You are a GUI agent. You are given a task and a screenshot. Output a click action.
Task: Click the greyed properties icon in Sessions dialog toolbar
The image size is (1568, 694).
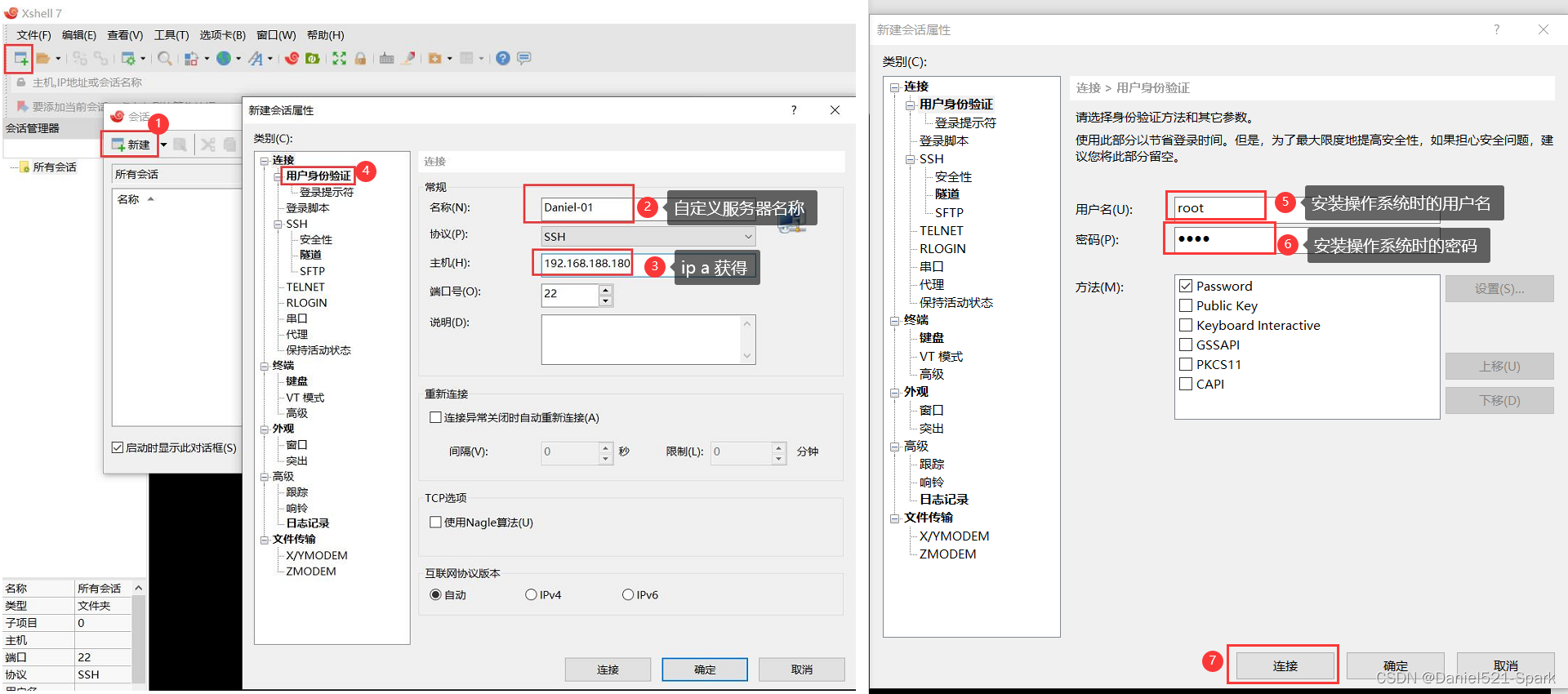pyautogui.click(x=180, y=145)
